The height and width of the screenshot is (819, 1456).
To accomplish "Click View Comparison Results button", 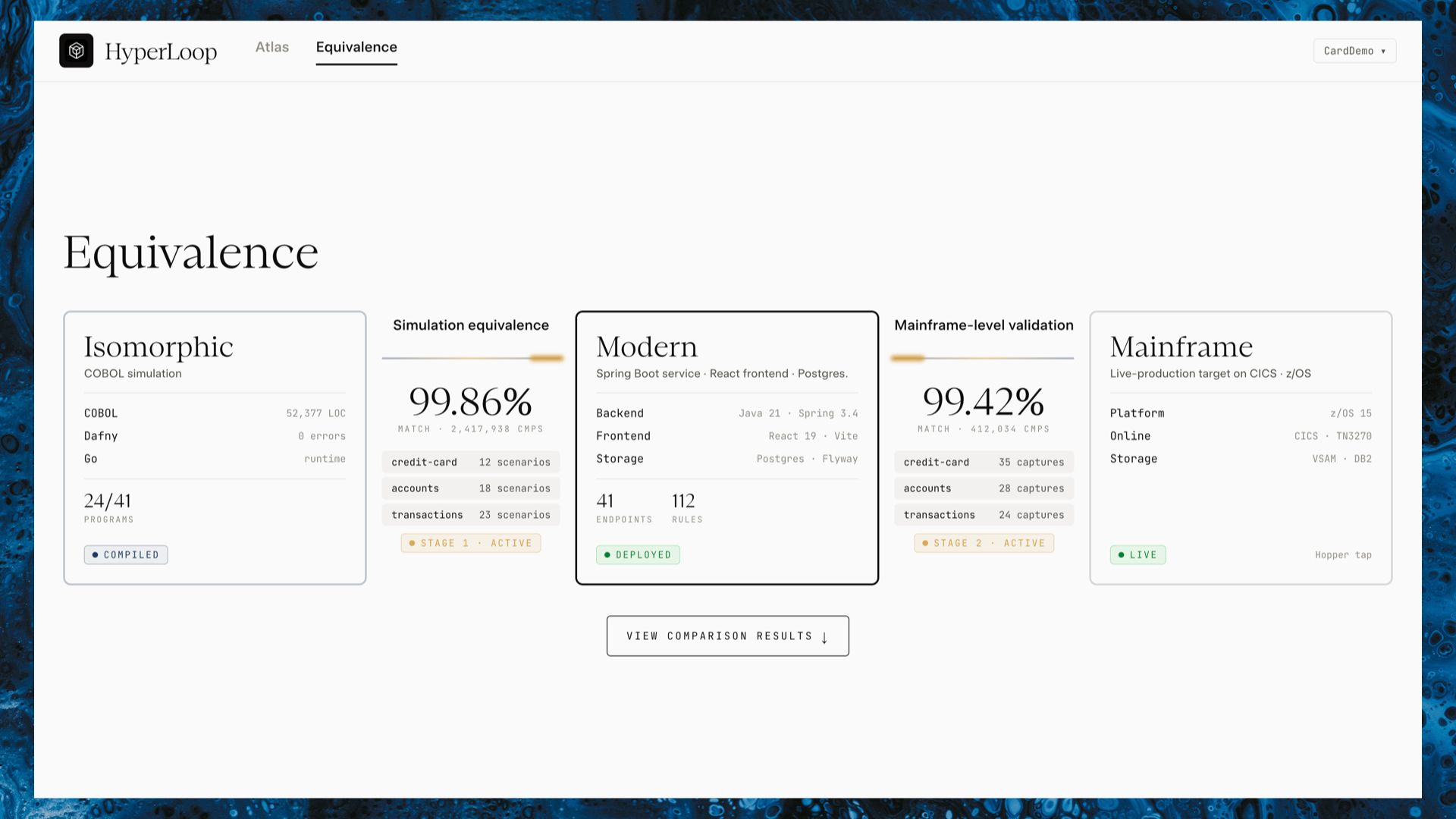I will pyautogui.click(x=727, y=635).
